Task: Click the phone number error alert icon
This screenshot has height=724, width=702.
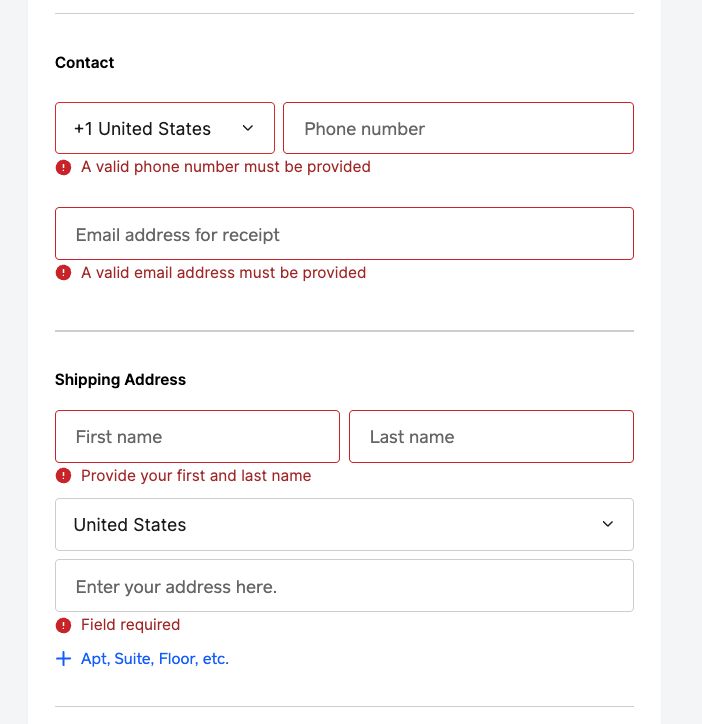Action: pyautogui.click(x=63, y=167)
